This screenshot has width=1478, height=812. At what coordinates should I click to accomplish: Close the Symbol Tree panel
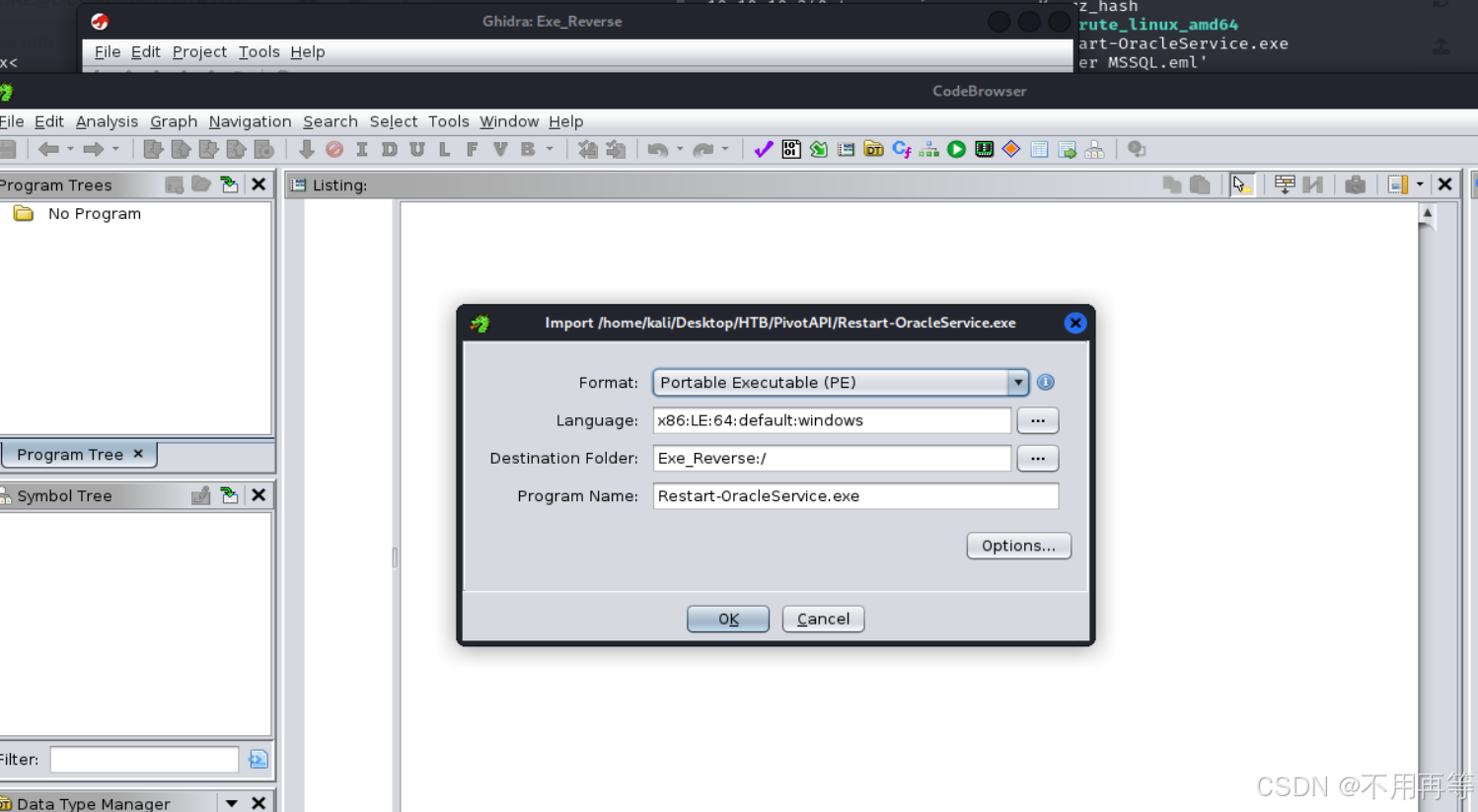tap(259, 495)
